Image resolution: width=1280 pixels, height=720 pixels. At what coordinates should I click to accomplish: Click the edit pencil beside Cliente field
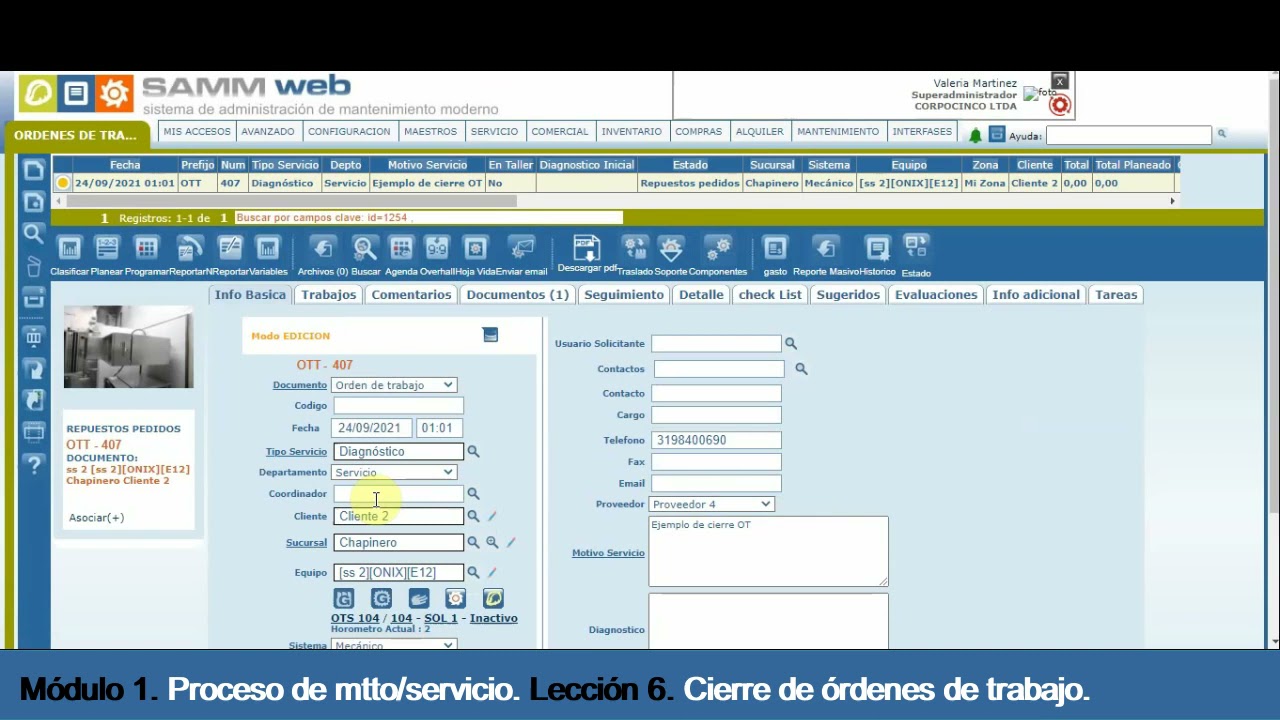pyautogui.click(x=492, y=517)
